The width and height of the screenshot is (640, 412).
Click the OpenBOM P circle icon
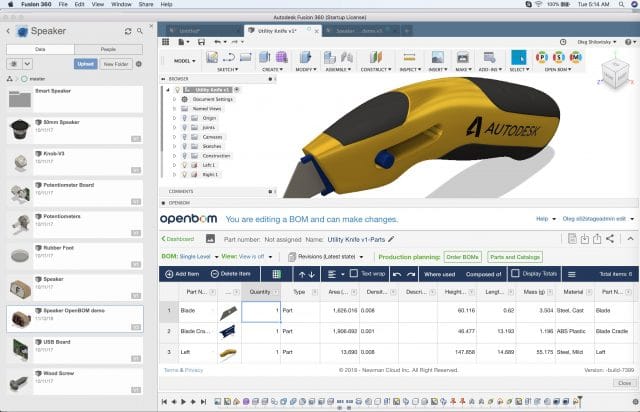[x=542, y=58]
